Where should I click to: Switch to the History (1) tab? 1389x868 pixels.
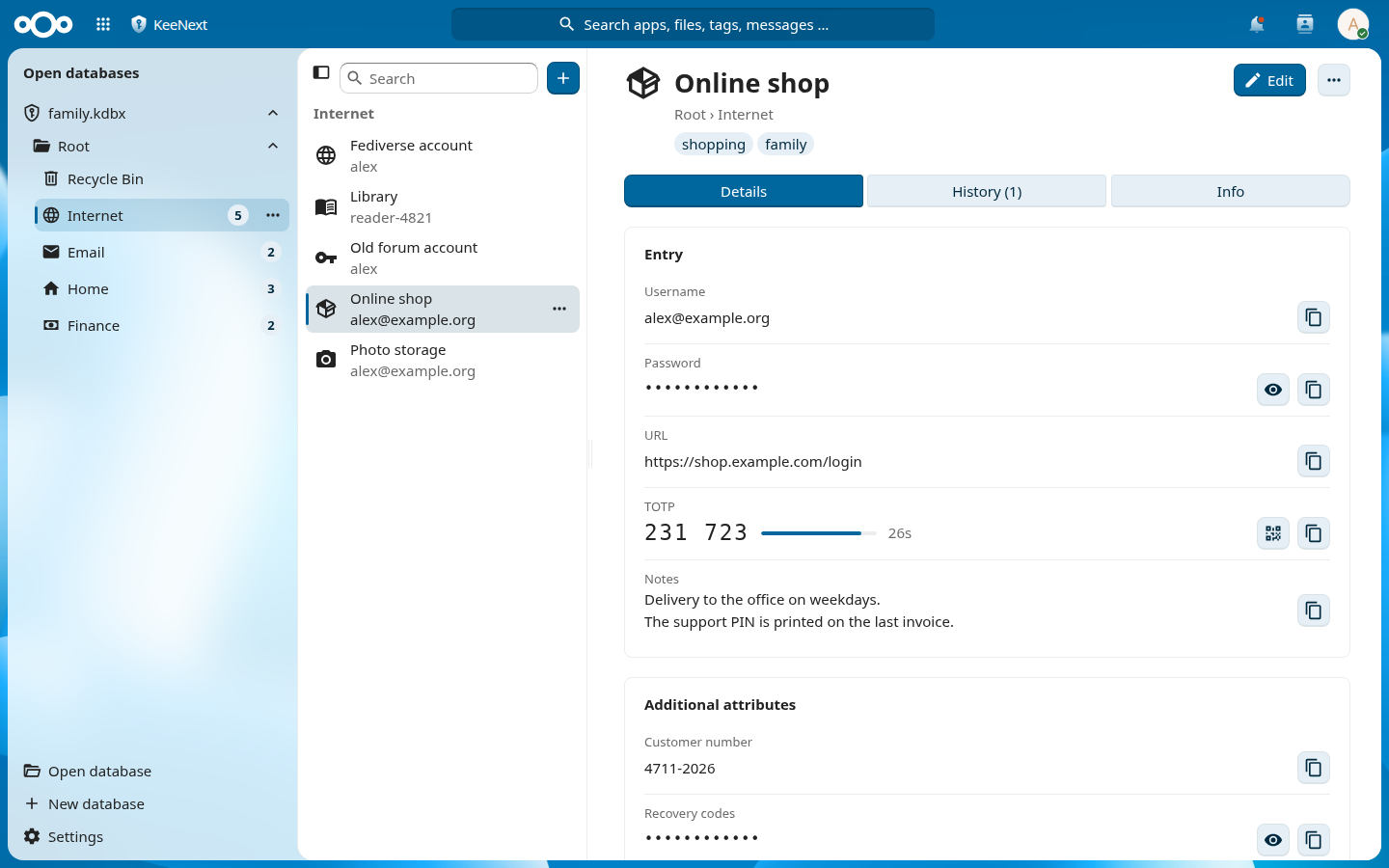(987, 191)
